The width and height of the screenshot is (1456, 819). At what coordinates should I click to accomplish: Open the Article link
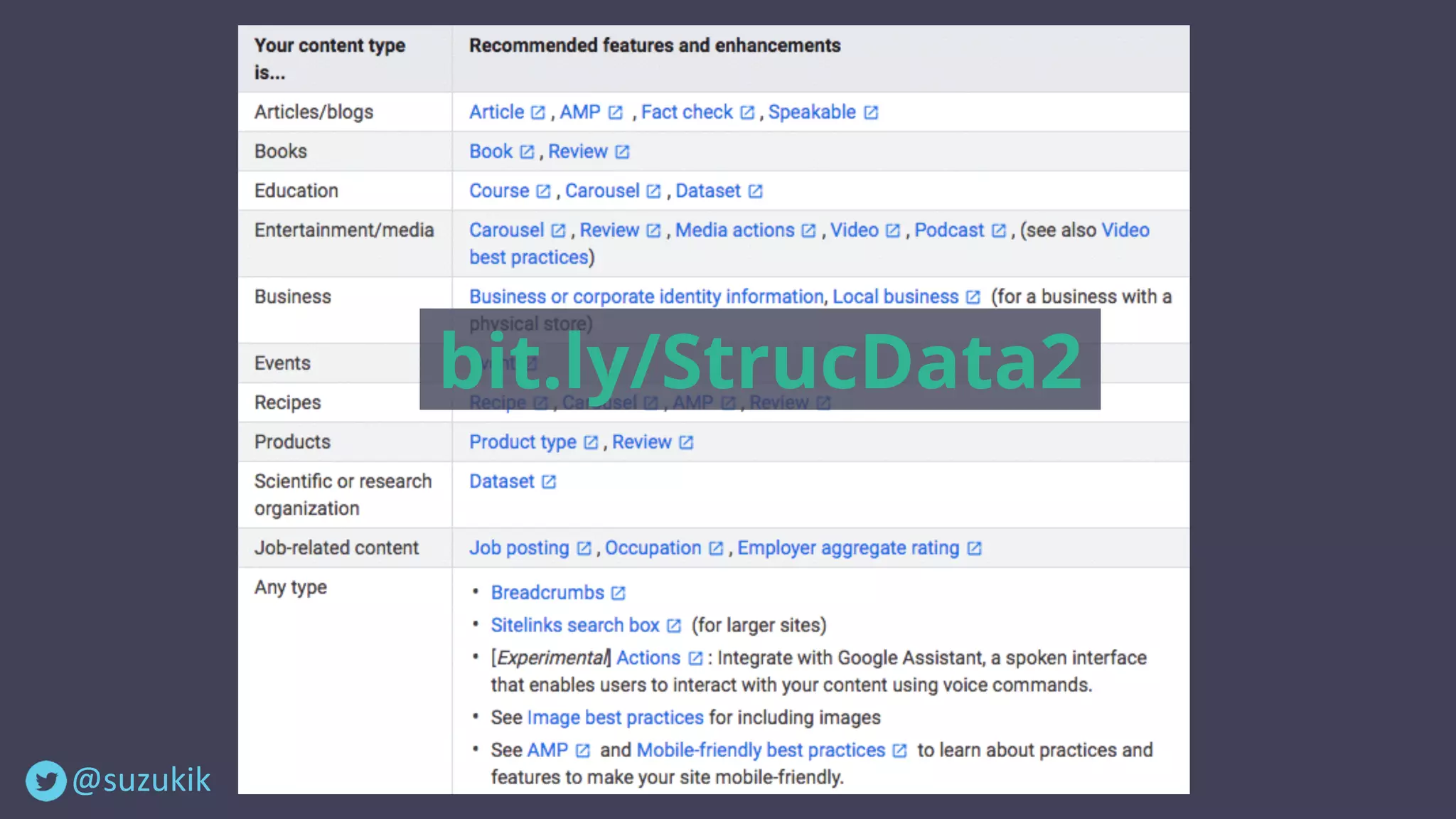[496, 112]
